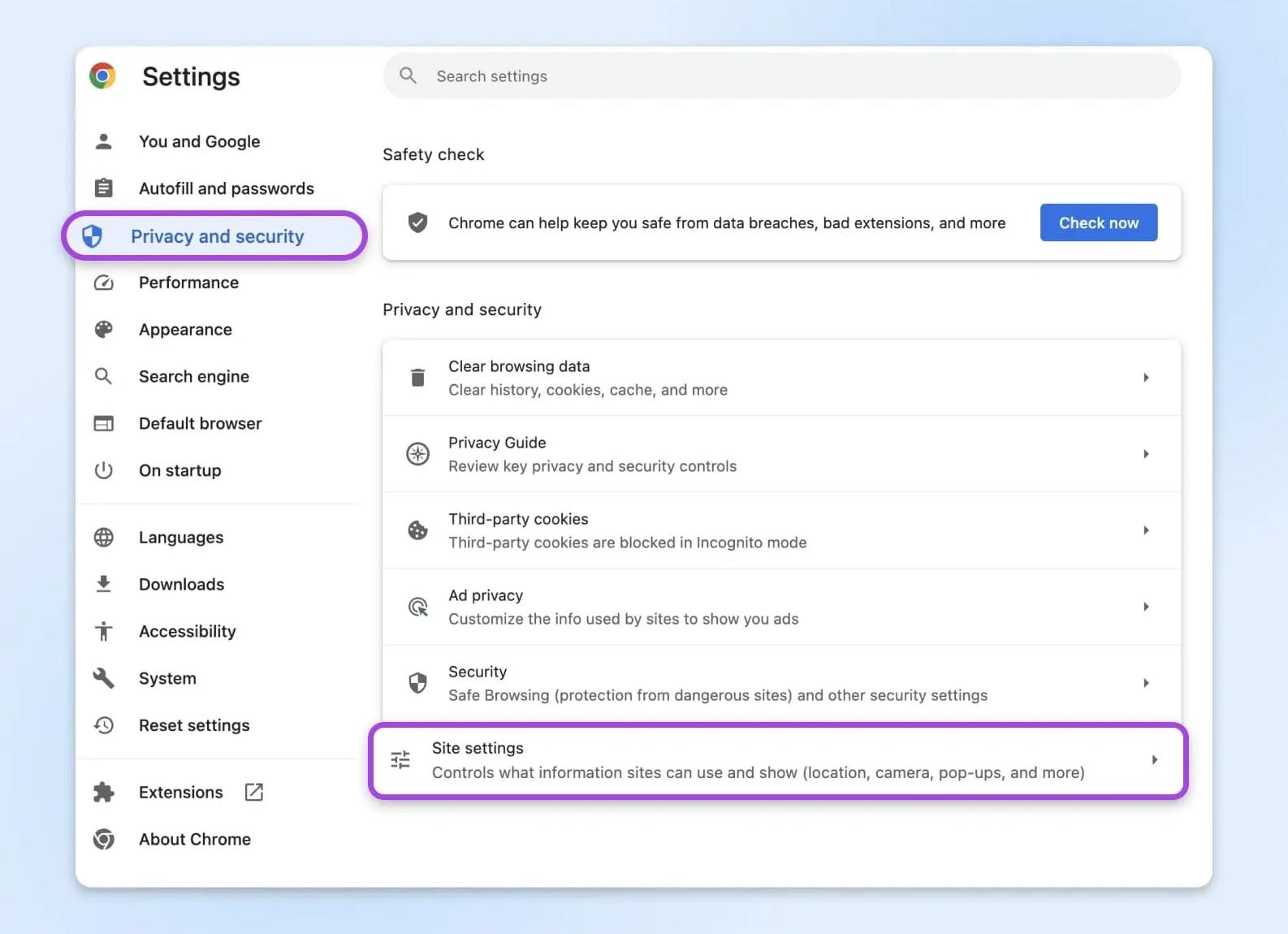Screen dimensions: 1288x934
Task: Click the accessibility figure icon
Action: tap(103, 631)
